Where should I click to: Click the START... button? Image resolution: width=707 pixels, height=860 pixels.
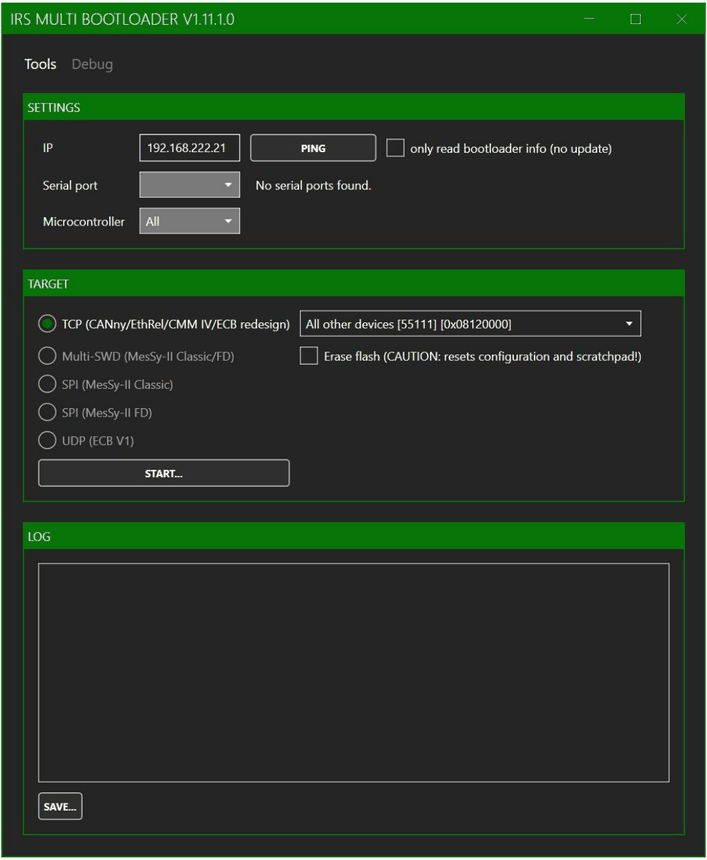(x=163, y=473)
